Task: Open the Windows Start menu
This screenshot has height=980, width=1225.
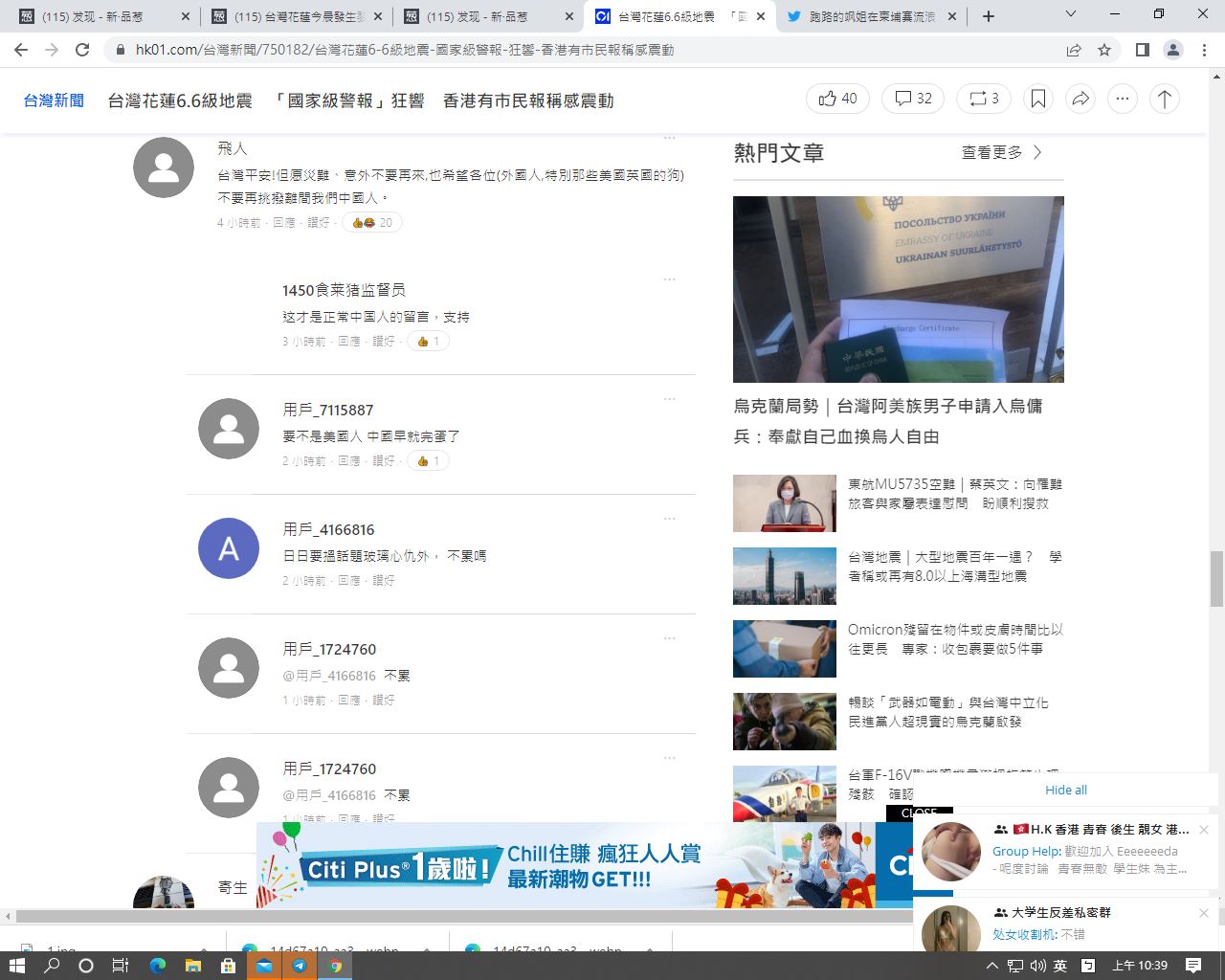Action: [16, 966]
